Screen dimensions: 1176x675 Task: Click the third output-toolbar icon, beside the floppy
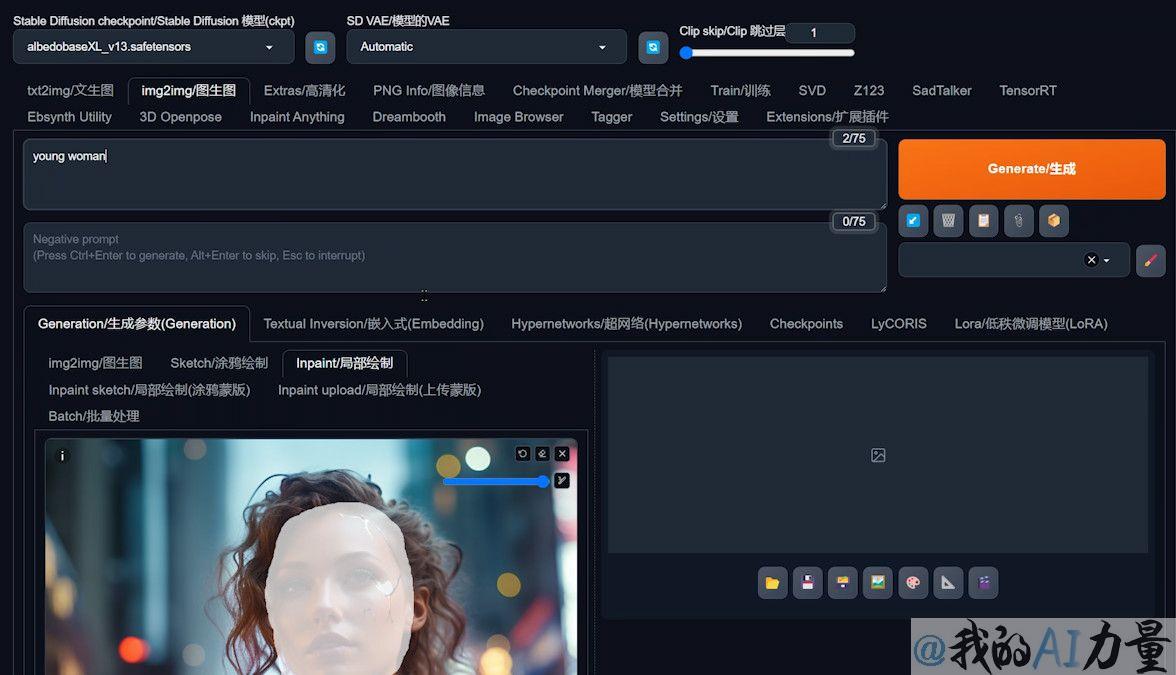[843, 583]
